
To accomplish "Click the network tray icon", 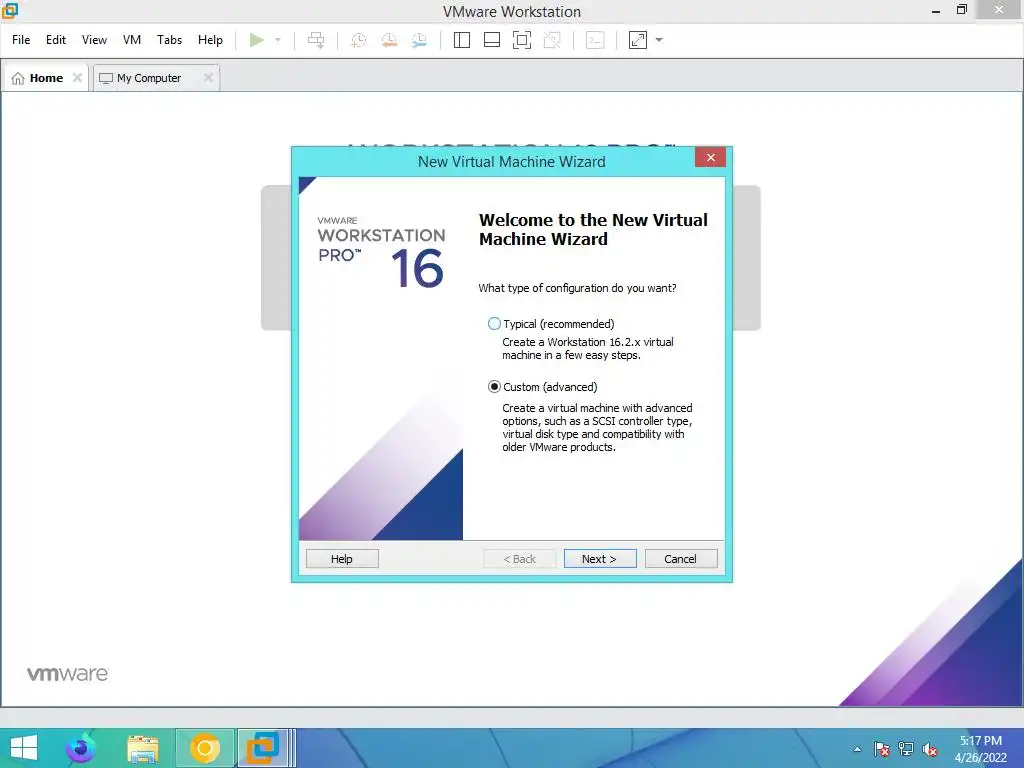I will point(906,749).
